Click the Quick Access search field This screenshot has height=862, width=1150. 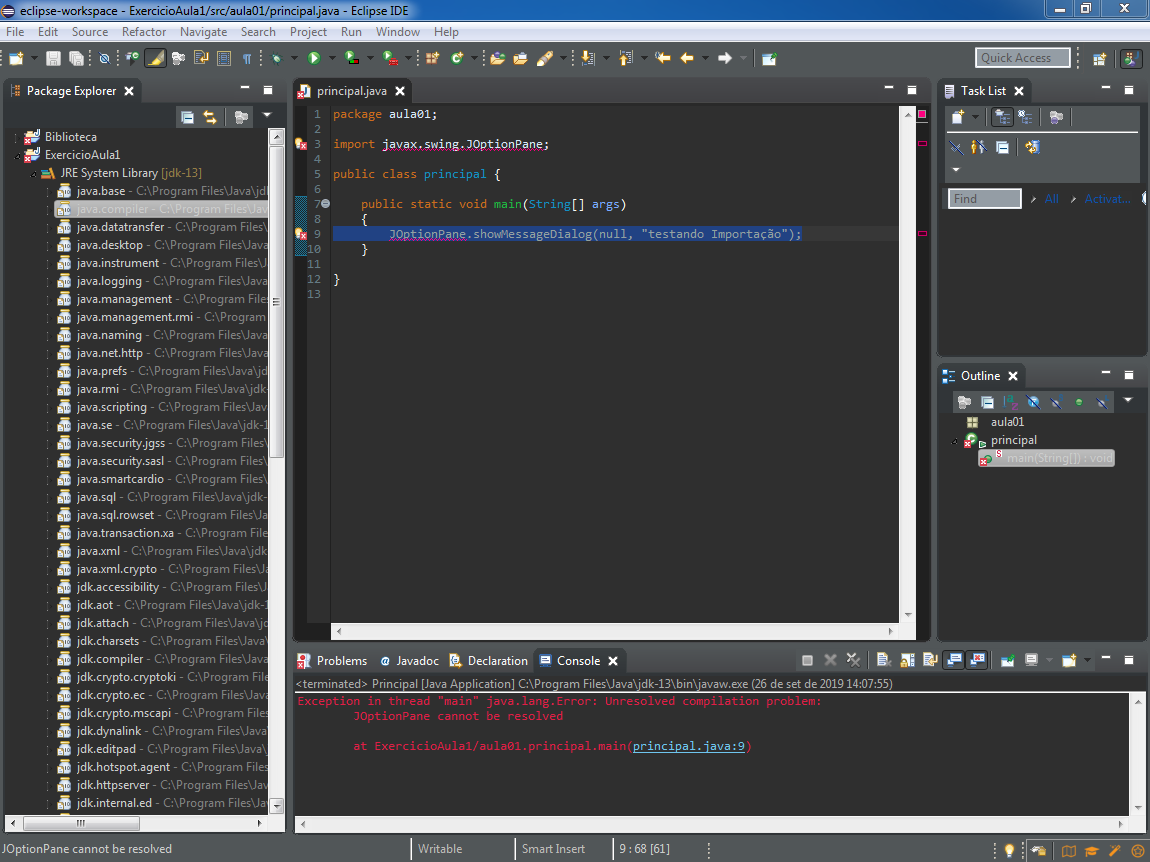[x=1022, y=58]
